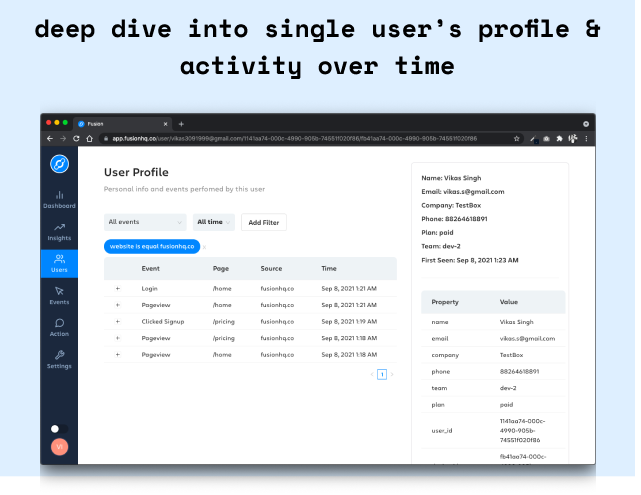The image size is (641, 495).
Task: Click the browser home icon
Action: pos(90,139)
